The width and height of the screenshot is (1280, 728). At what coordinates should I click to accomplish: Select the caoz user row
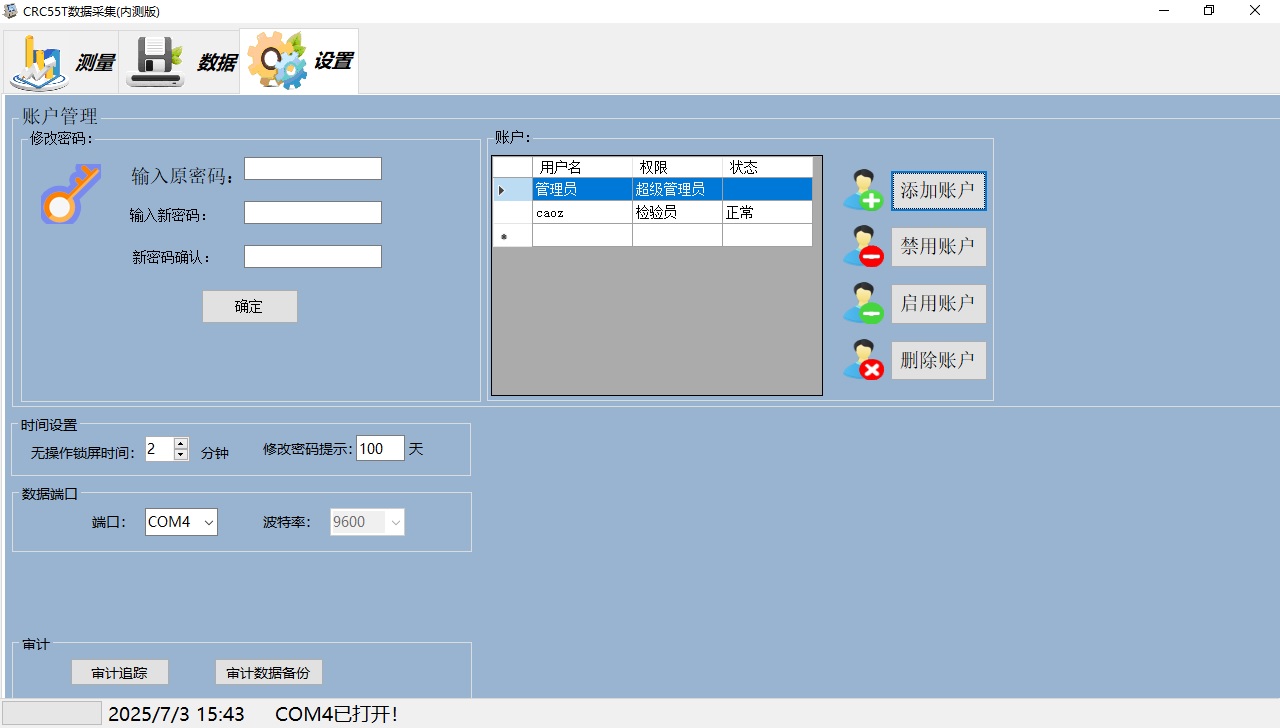tap(581, 213)
